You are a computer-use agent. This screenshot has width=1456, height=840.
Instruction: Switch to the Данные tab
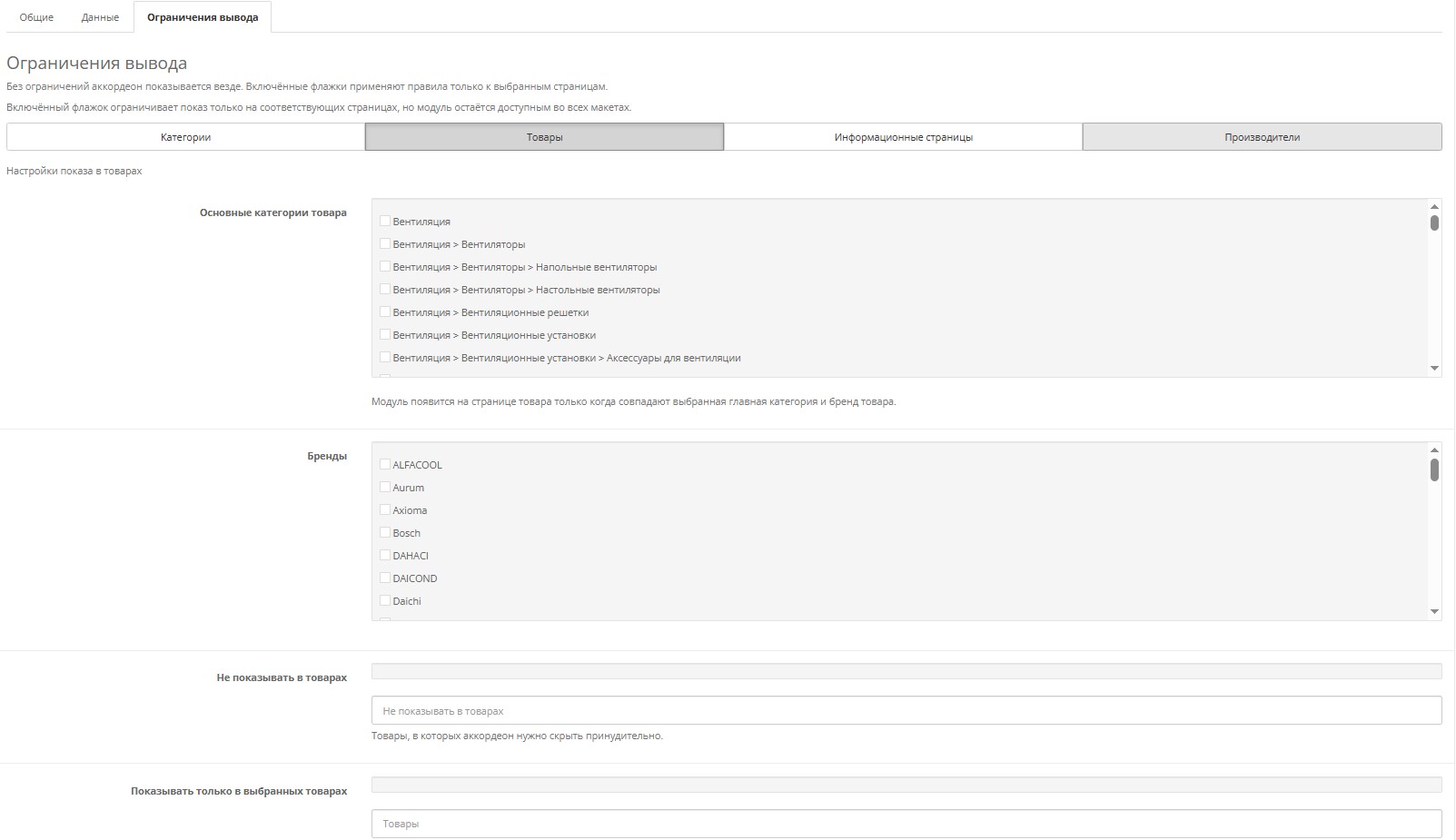coord(100,17)
